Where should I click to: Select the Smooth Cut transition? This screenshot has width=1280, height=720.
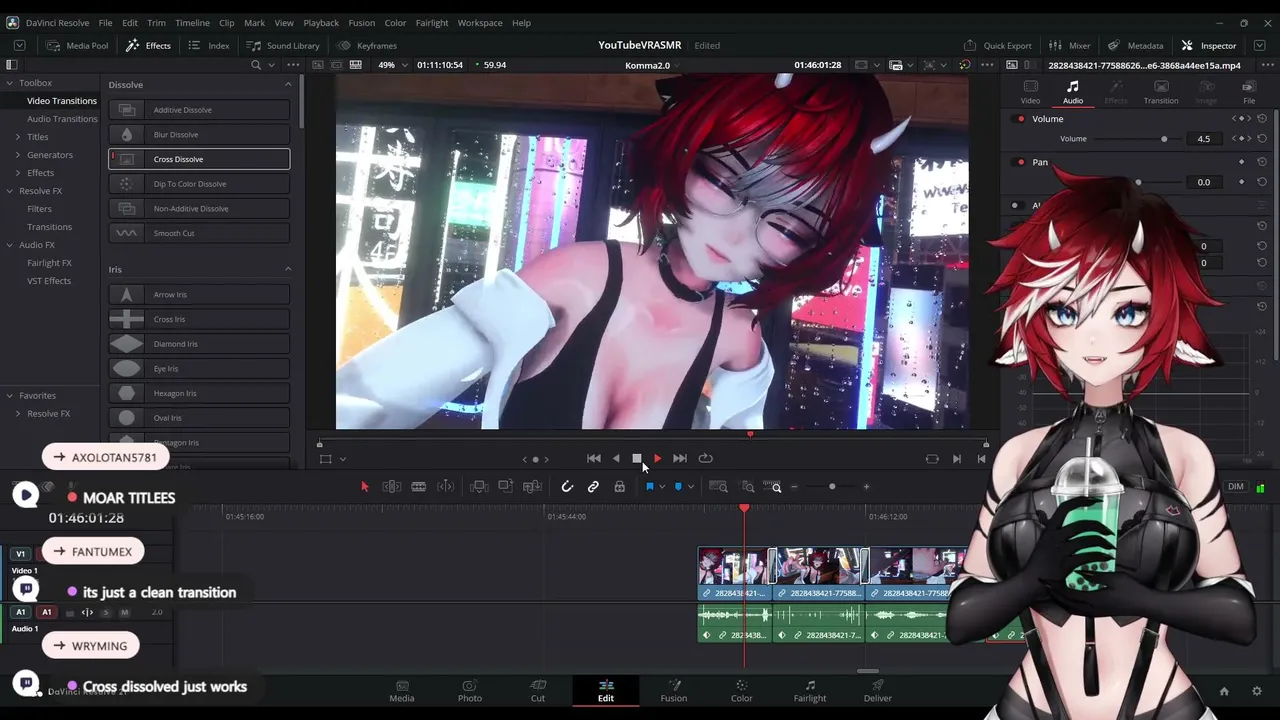[199, 233]
